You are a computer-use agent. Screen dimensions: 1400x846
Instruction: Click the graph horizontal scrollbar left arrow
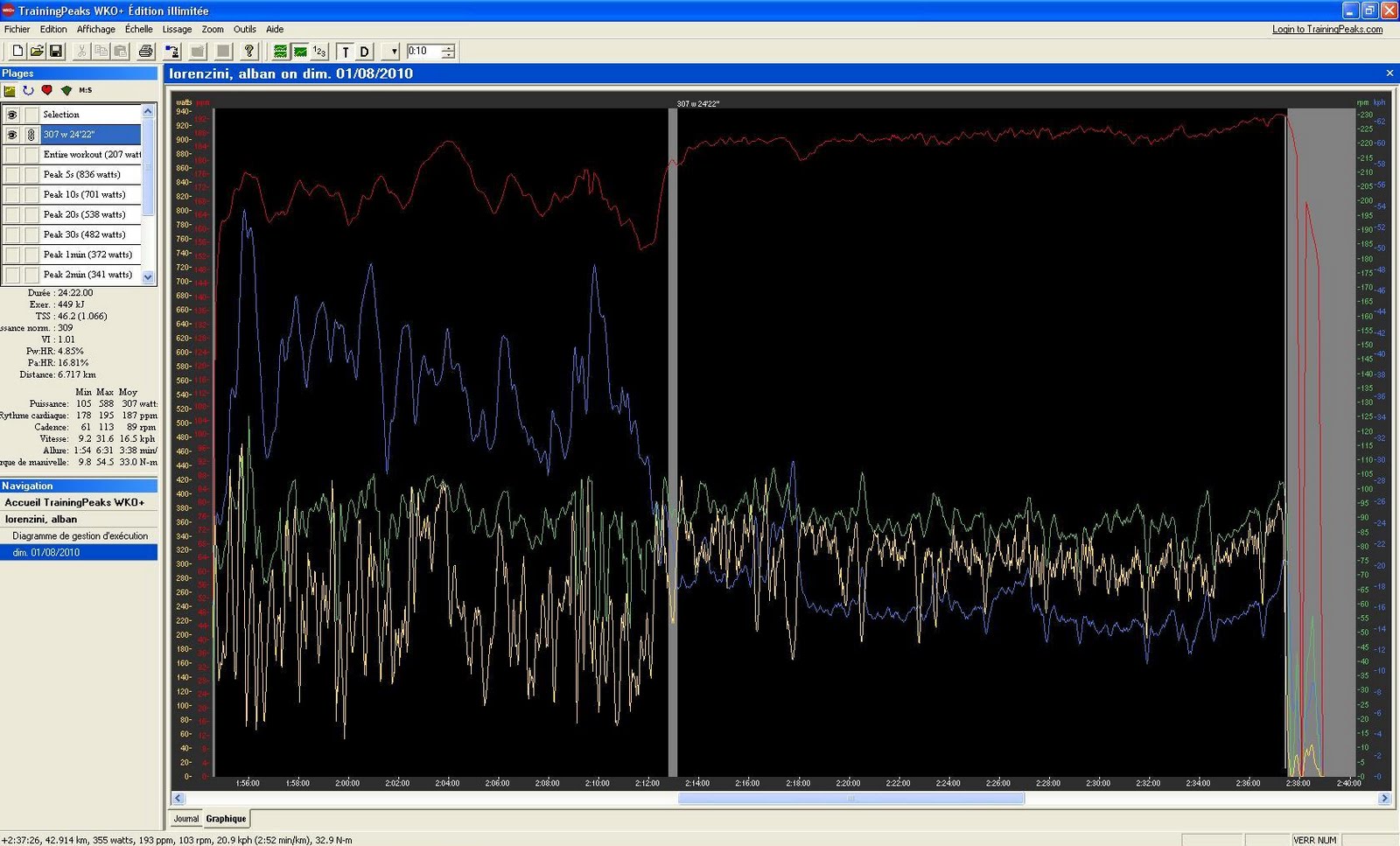coord(178,798)
